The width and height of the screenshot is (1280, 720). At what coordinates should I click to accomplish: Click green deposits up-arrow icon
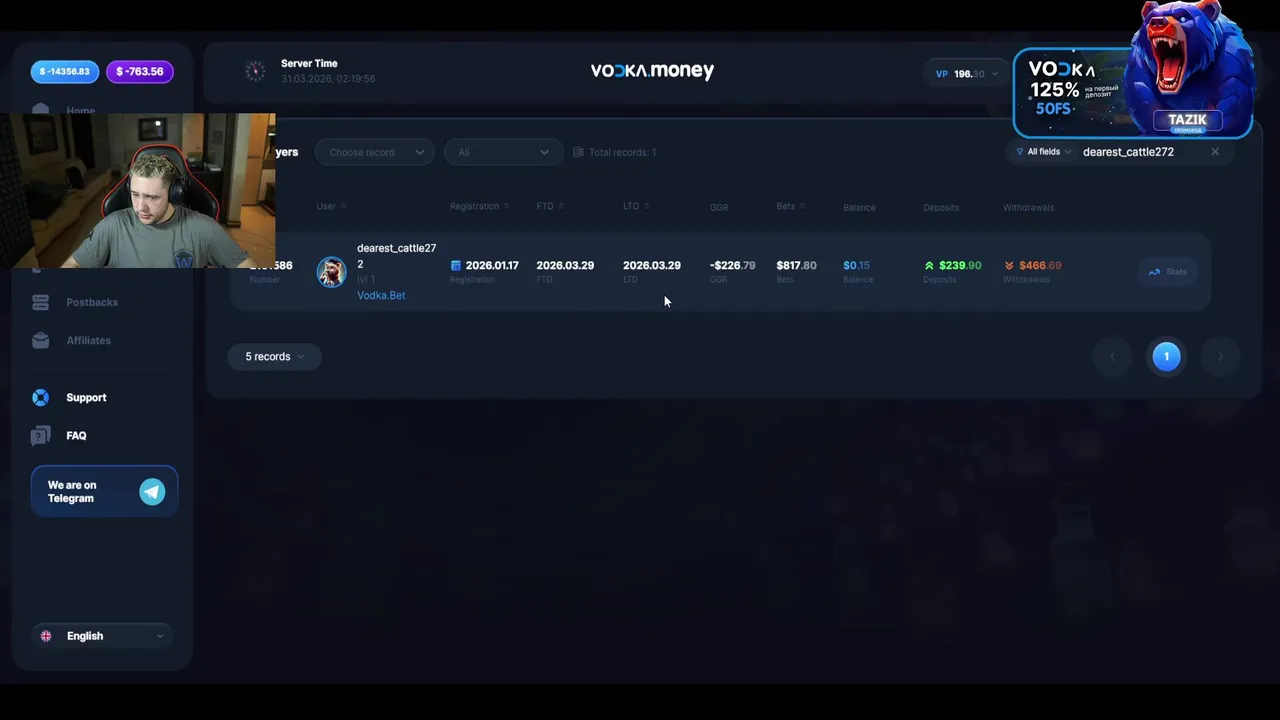coord(929,265)
